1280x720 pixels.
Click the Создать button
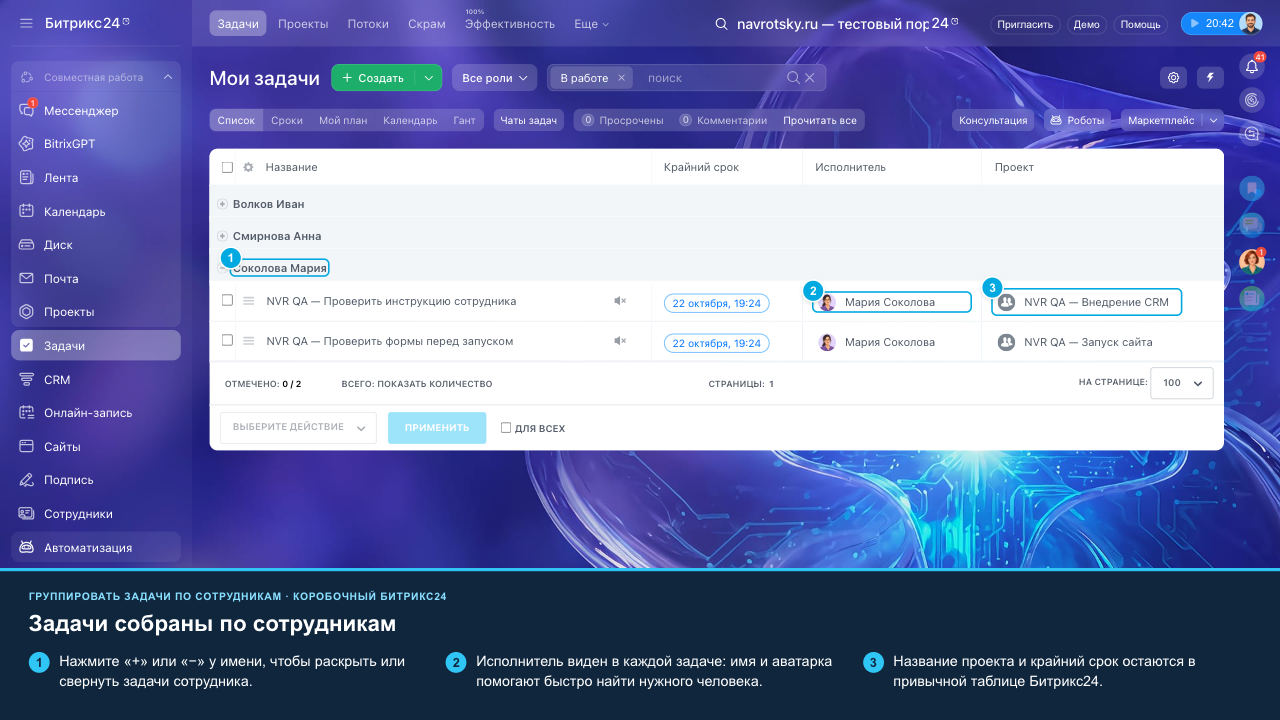point(374,78)
